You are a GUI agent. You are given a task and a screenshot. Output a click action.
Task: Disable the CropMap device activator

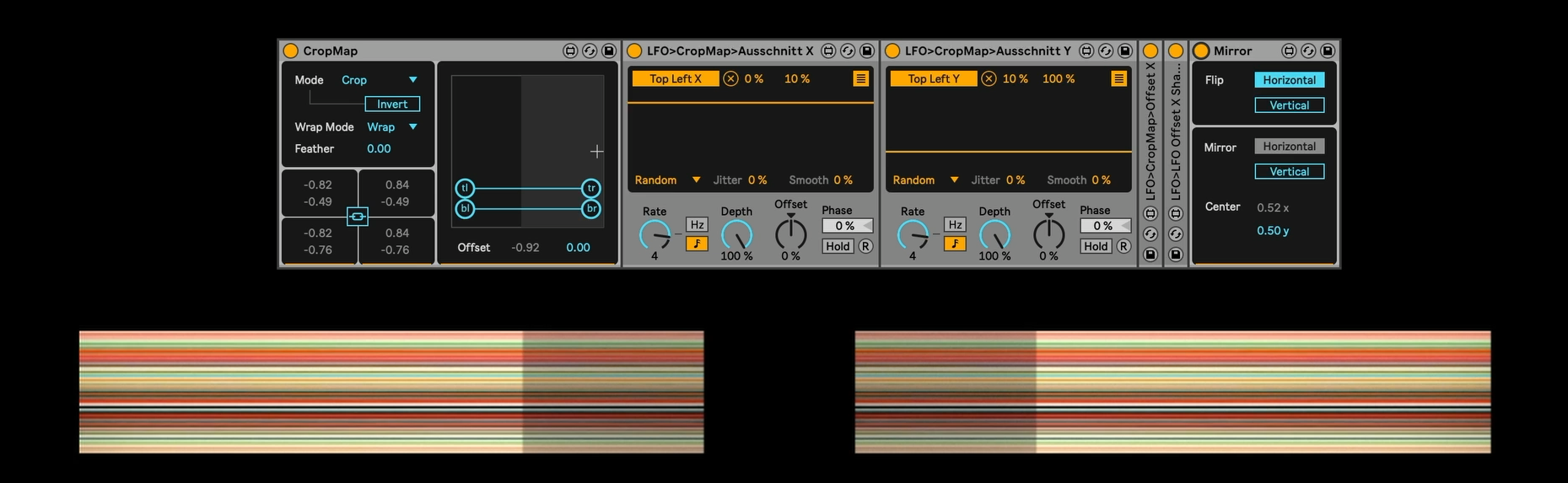(291, 51)
